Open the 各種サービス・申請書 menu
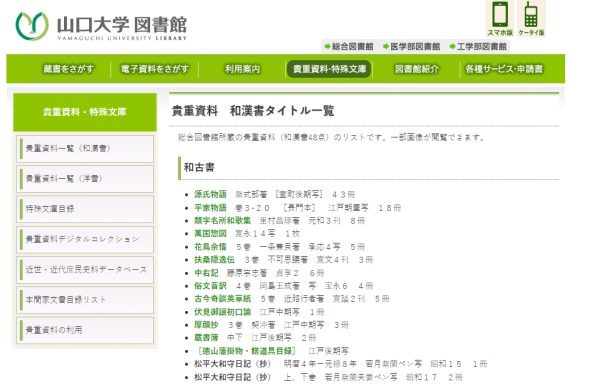The image size is (600, 389). click(x=504, y=69)
